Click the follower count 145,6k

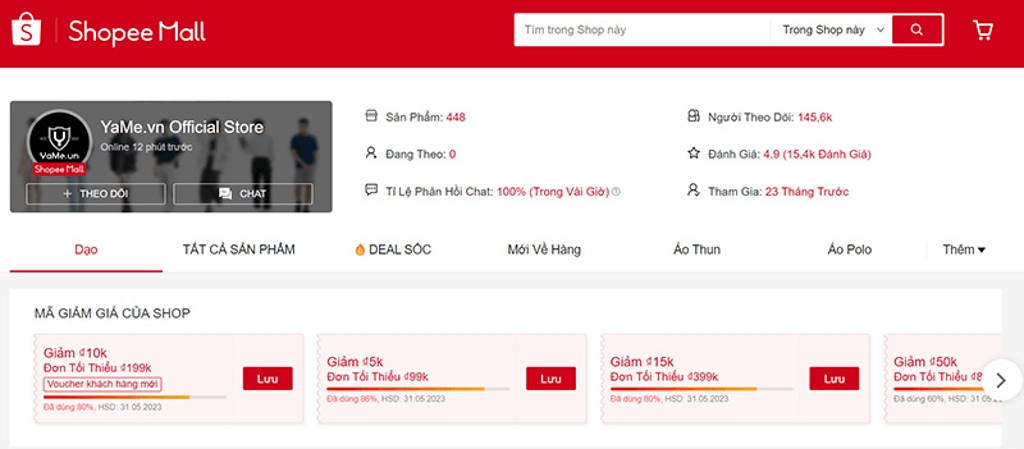click(x=815, y=117)
